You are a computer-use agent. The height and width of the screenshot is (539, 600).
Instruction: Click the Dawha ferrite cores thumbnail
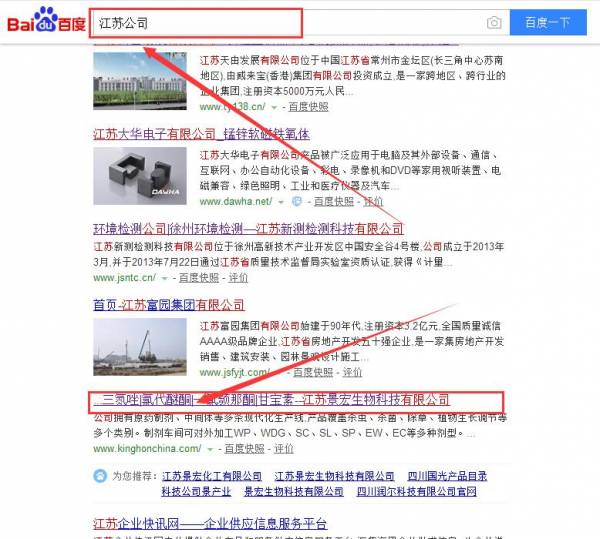click(140, 176)
